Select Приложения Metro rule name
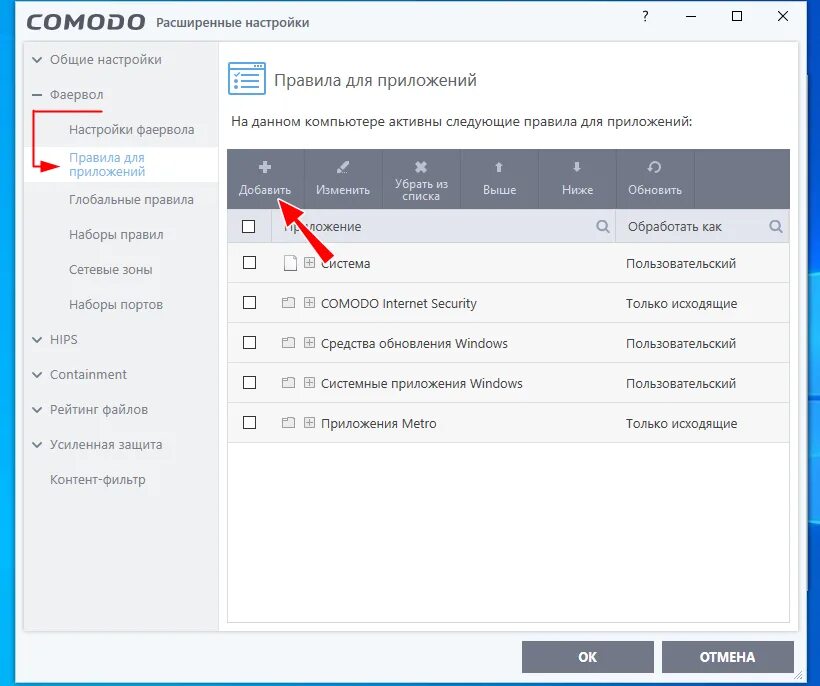820x686 pixels. [379, 424]
